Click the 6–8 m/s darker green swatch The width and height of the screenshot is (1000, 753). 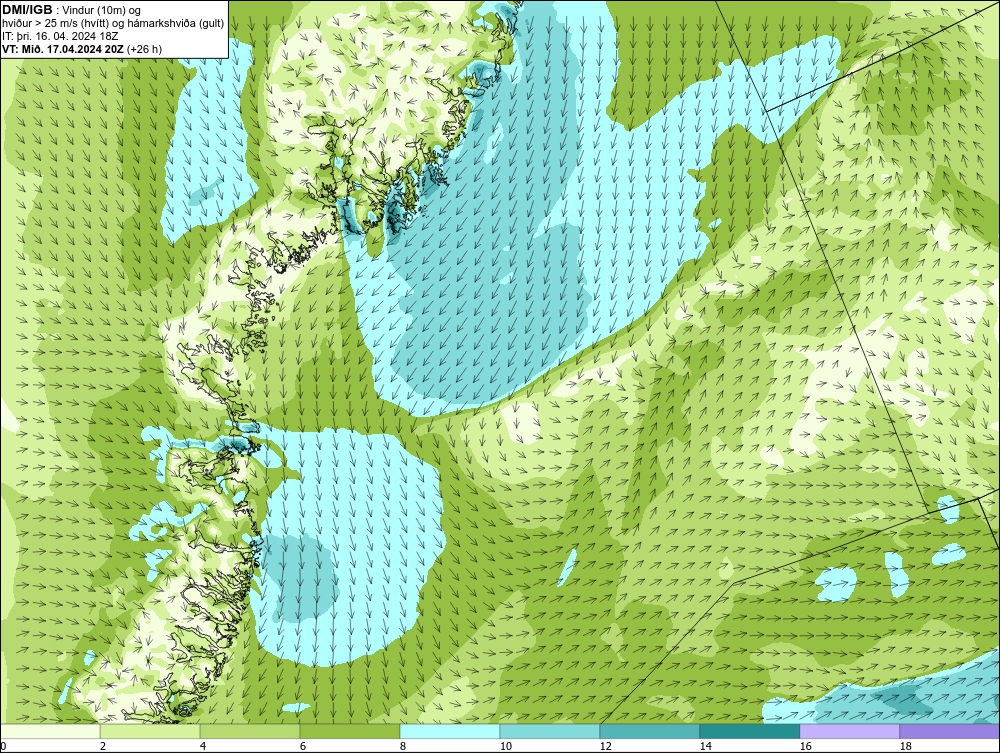[349, 731]
